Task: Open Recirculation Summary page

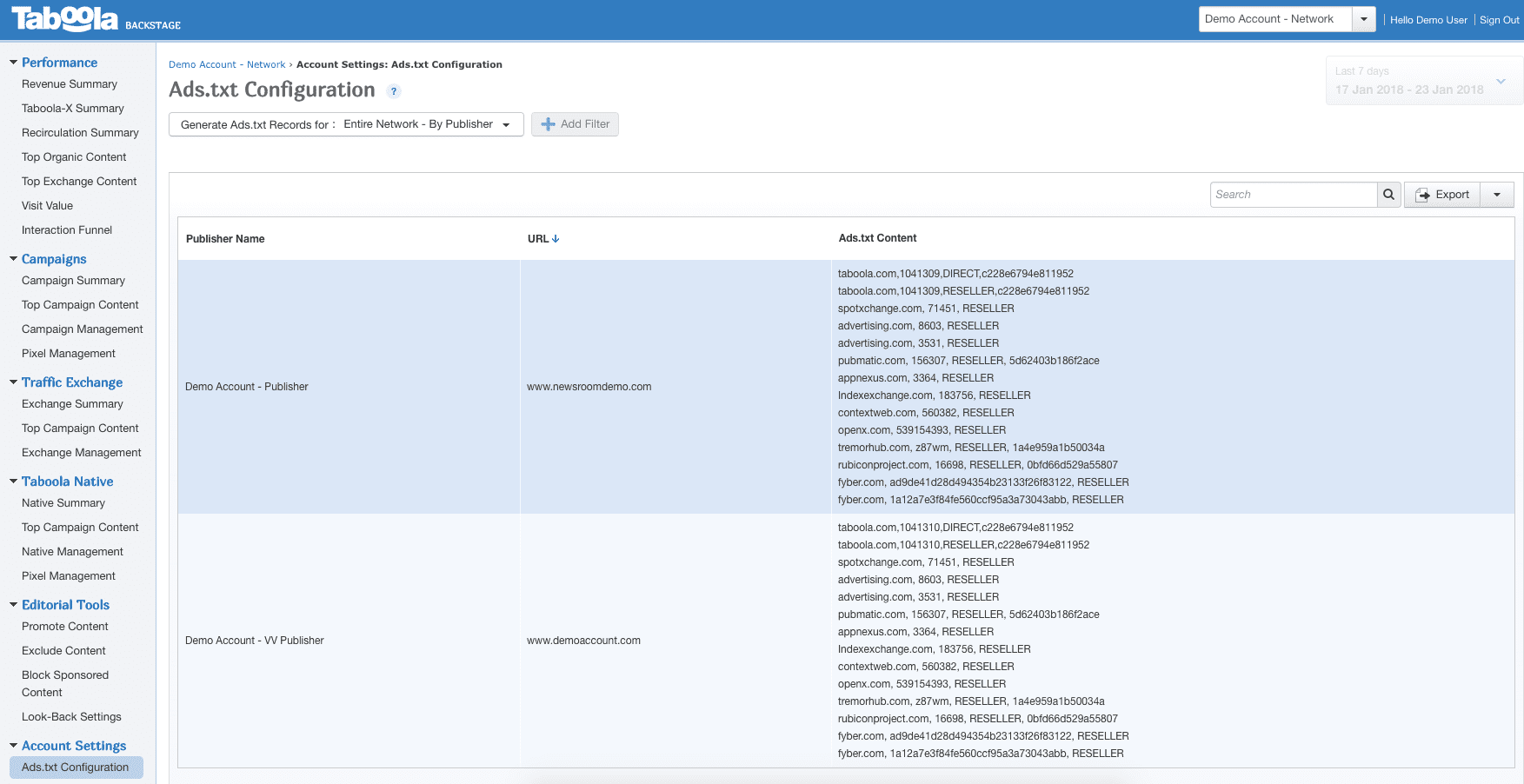Action: [x=80, y=133]
